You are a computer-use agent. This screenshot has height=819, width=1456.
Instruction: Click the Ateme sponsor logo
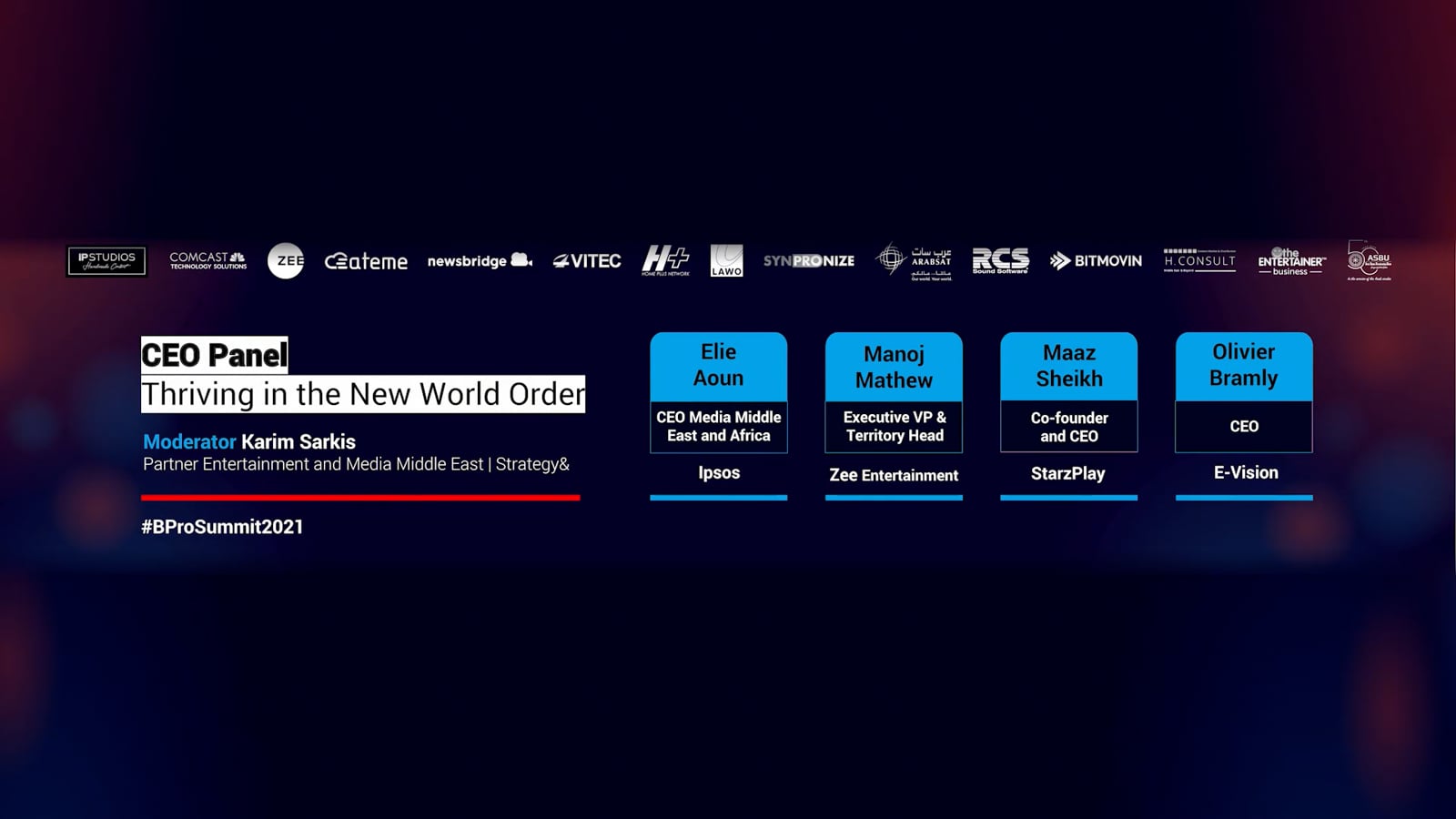366,261
